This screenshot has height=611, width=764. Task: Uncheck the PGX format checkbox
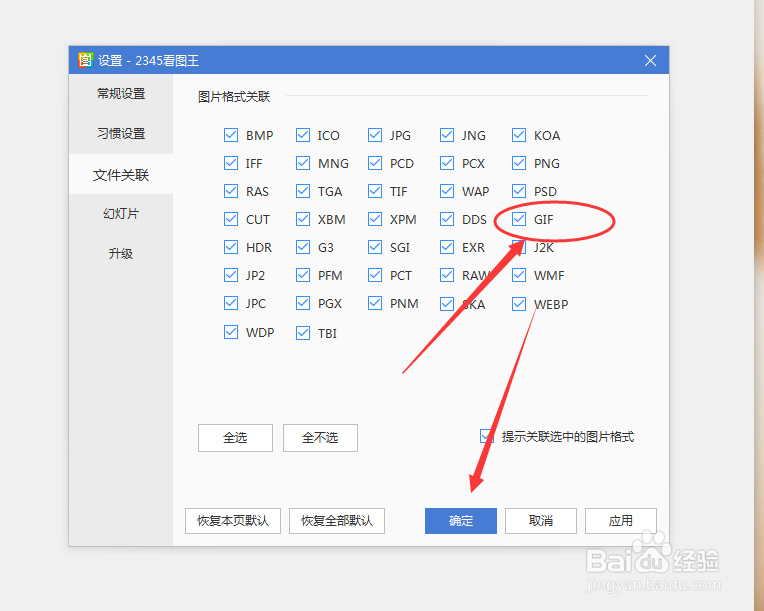coord(303,303)
